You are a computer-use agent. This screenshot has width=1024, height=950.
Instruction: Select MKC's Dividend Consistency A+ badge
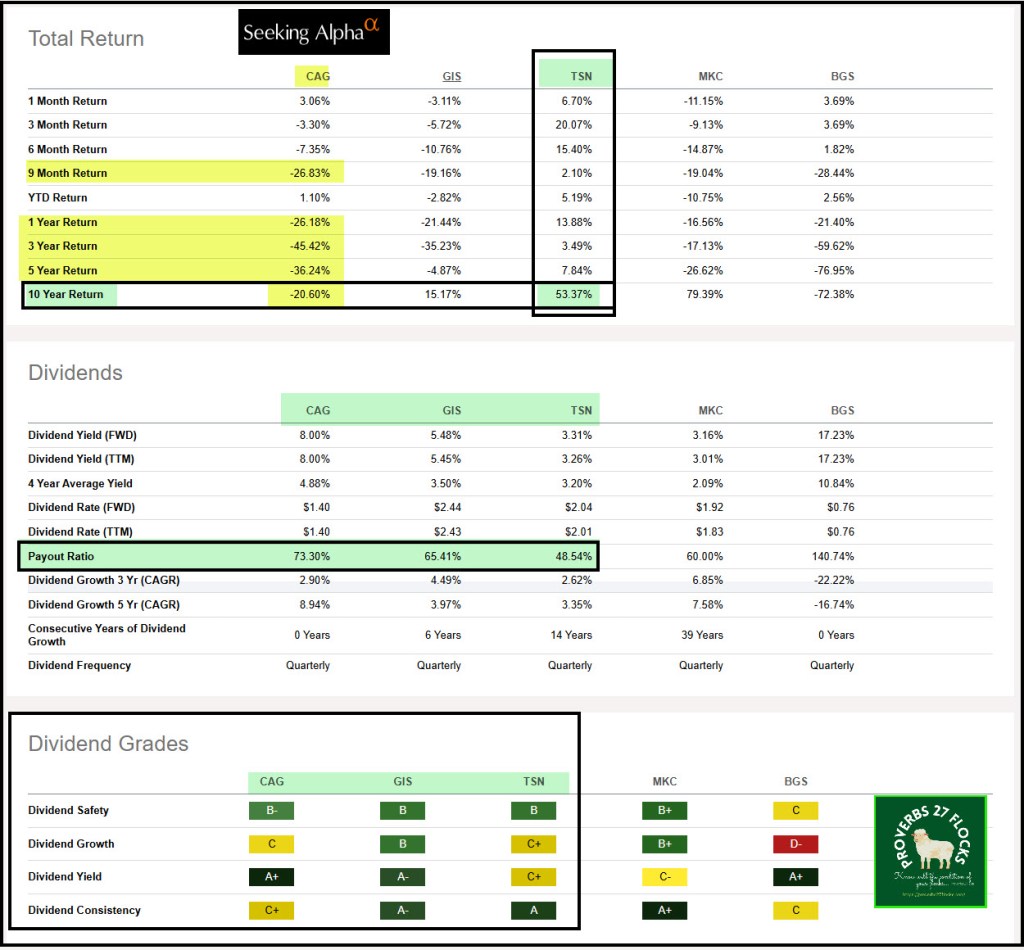665,911
